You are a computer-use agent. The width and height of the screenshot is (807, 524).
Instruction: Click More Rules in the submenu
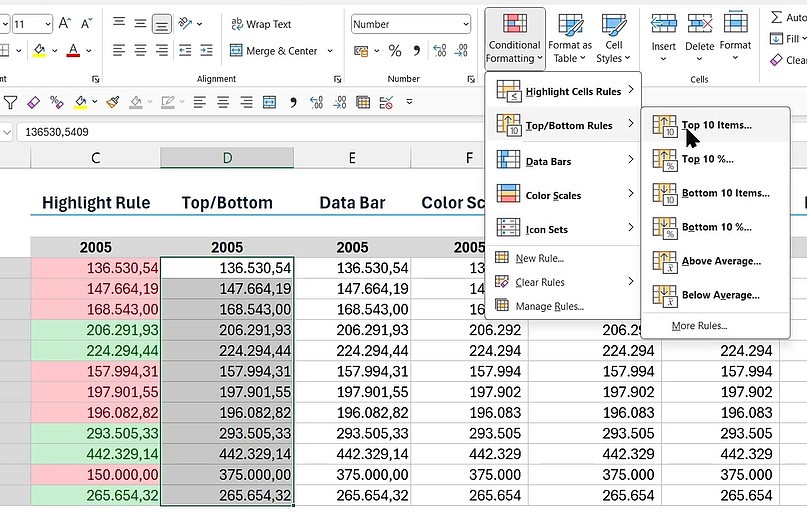(699, 326)
